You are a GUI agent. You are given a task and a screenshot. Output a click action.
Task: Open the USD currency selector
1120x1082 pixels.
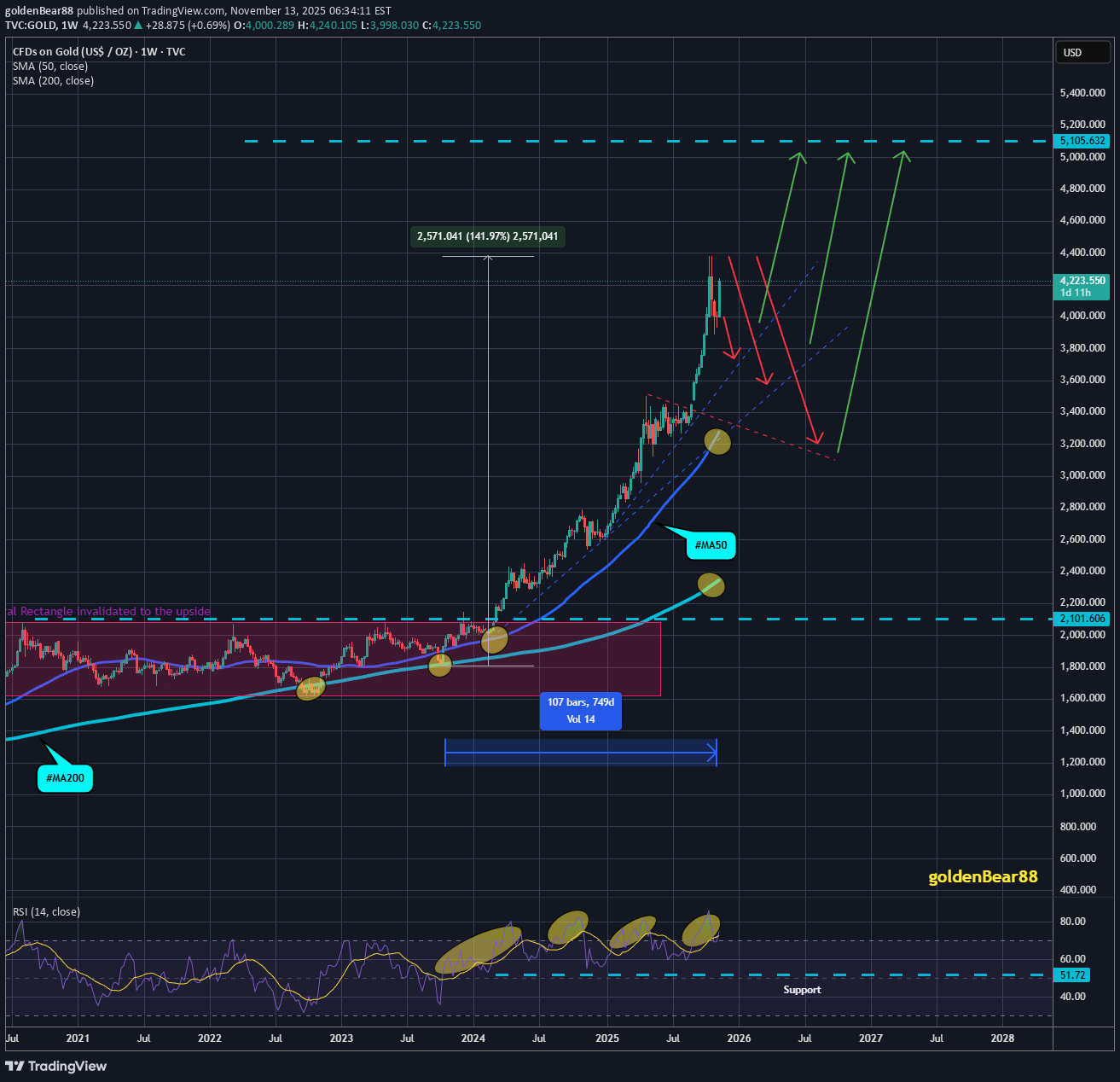pyautogui.click(x=1082, y=52)
